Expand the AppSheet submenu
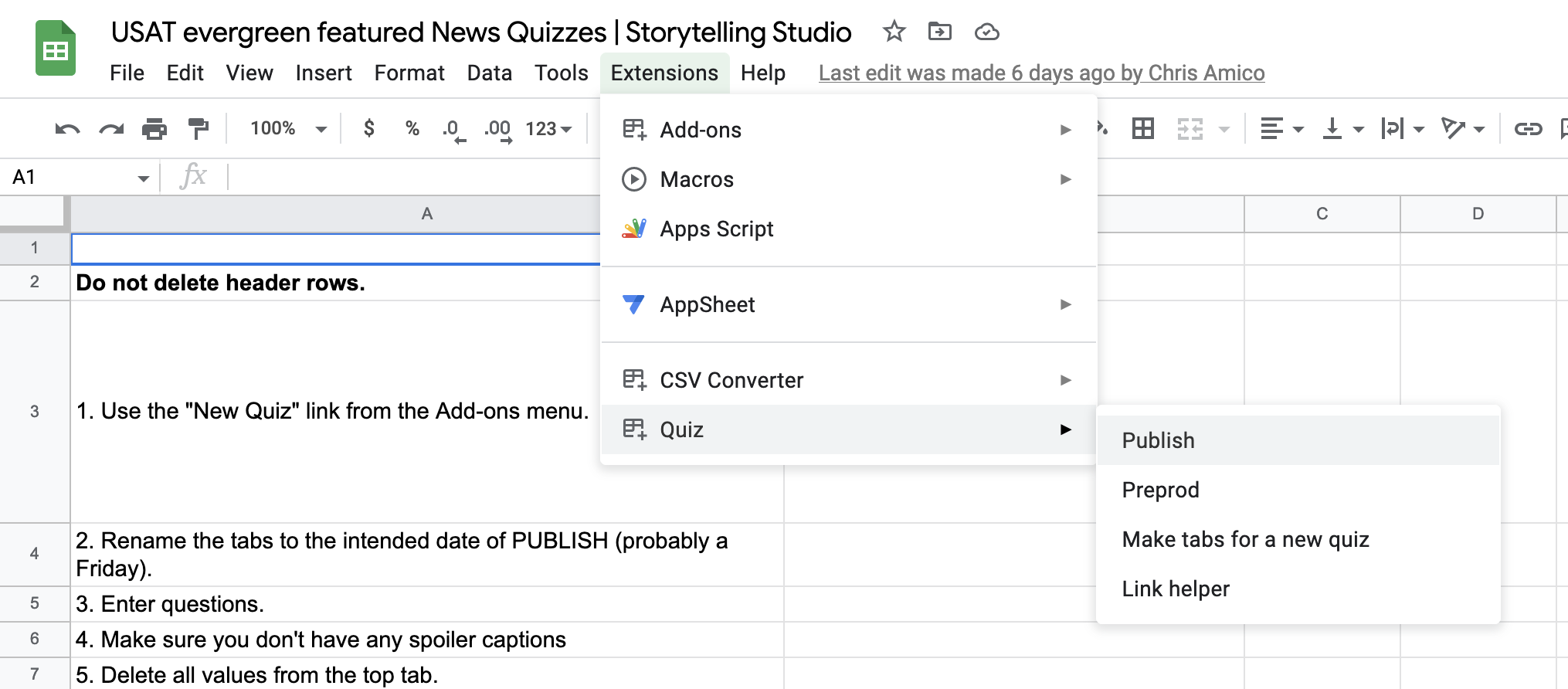Viewport: 1568px width, 689px height. (x=848, y=304)
